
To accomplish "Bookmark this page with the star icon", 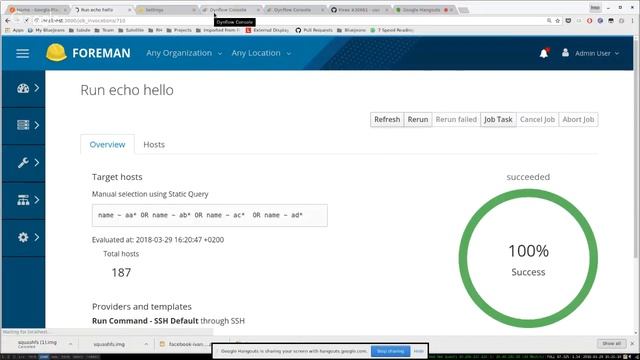I will [x=558, y=20].
